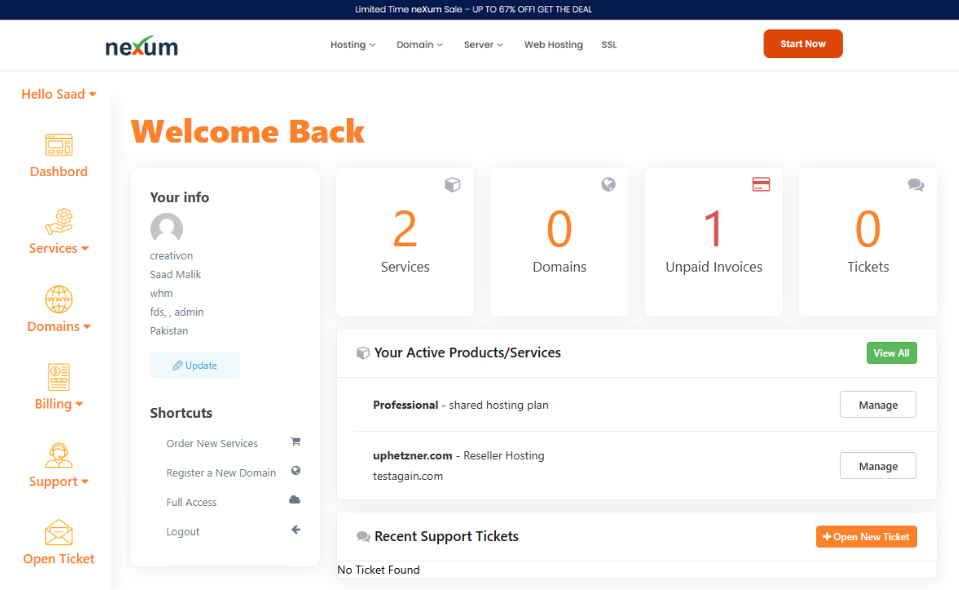Viewport: 959px width, 590px height.
Task: Click the shopping cart icon beside Order New Services
Action: [x=295, y=442]
